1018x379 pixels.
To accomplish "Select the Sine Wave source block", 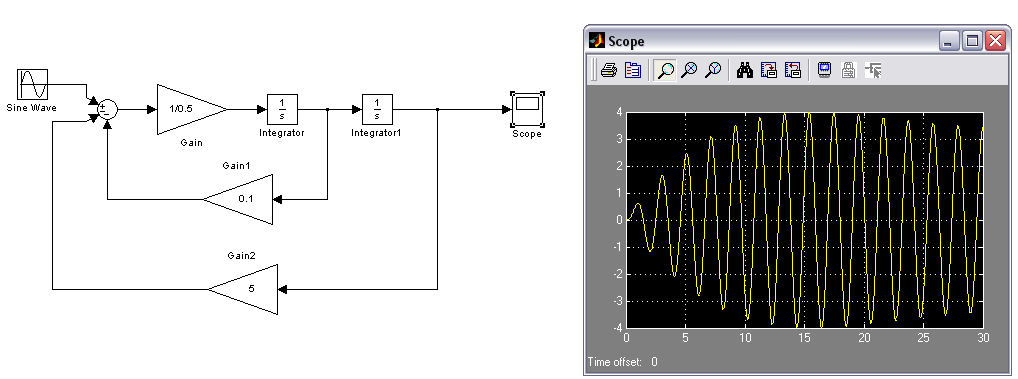I will pos(32,85).
